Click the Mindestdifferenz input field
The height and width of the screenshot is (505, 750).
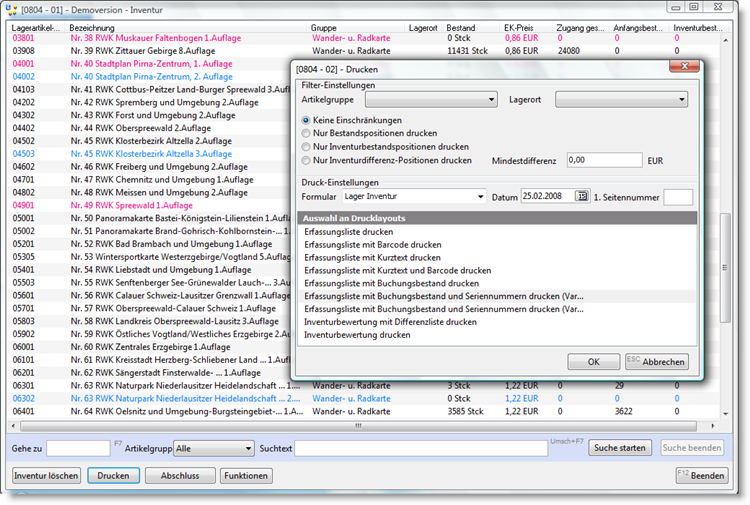pos(603,159)
